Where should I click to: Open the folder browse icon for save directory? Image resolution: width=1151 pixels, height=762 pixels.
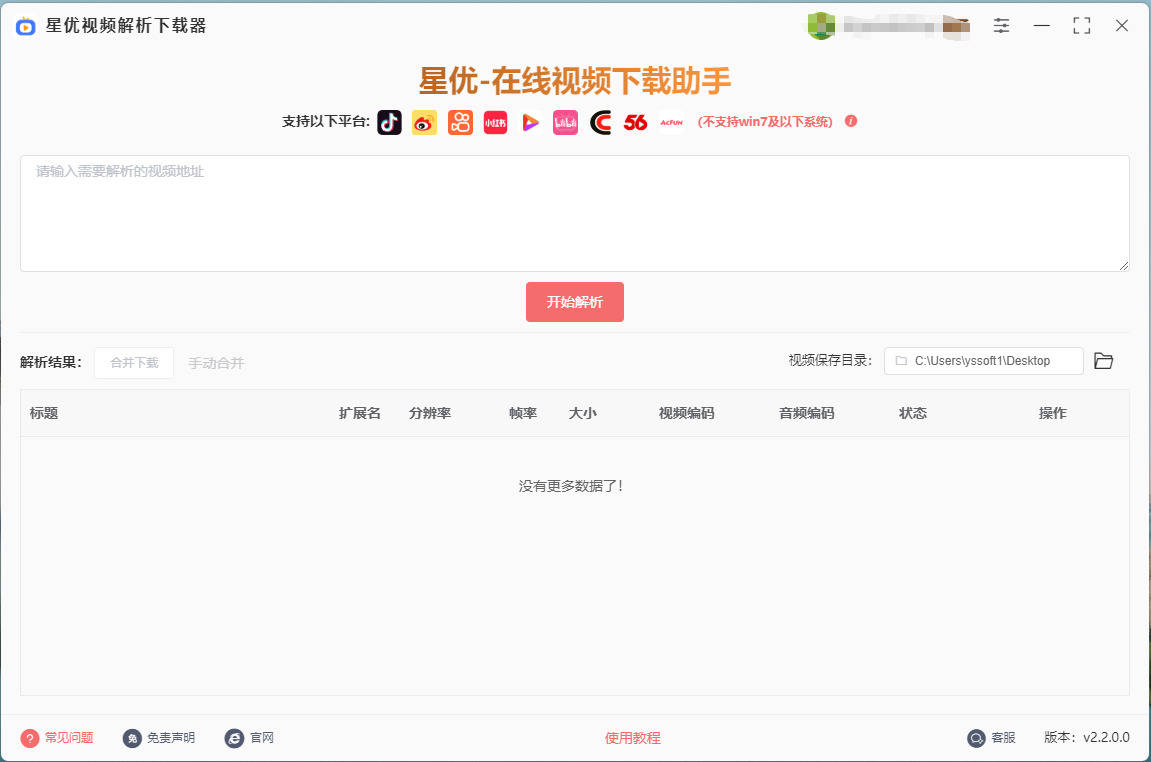point(1103,361)
